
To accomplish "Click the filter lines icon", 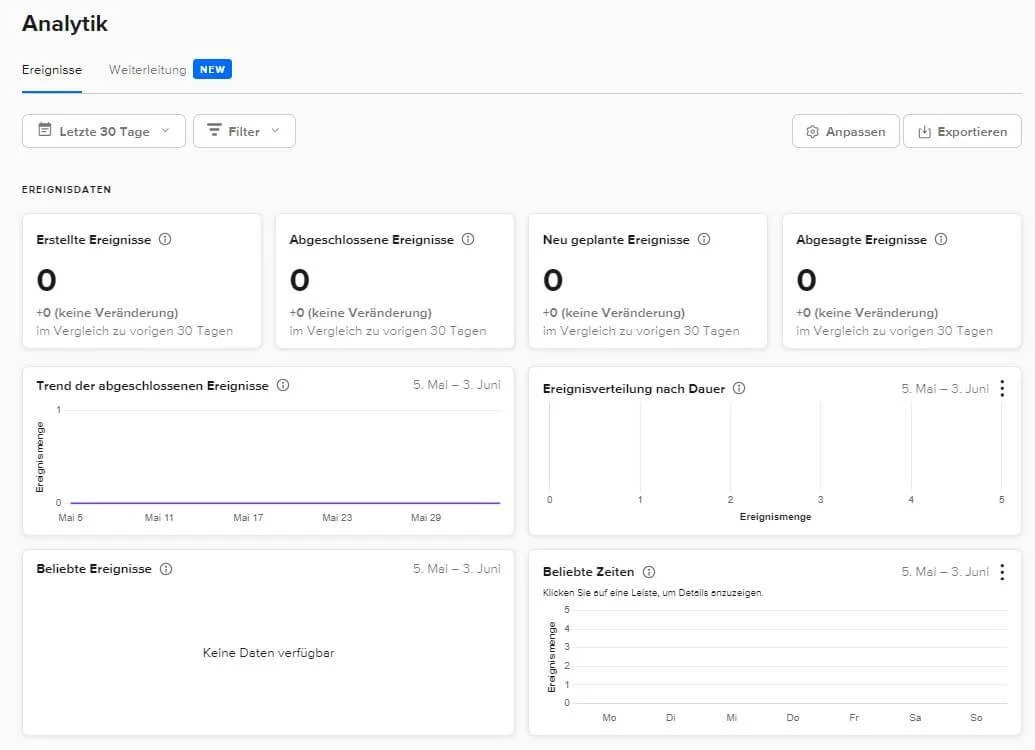I will click(214, 130).
